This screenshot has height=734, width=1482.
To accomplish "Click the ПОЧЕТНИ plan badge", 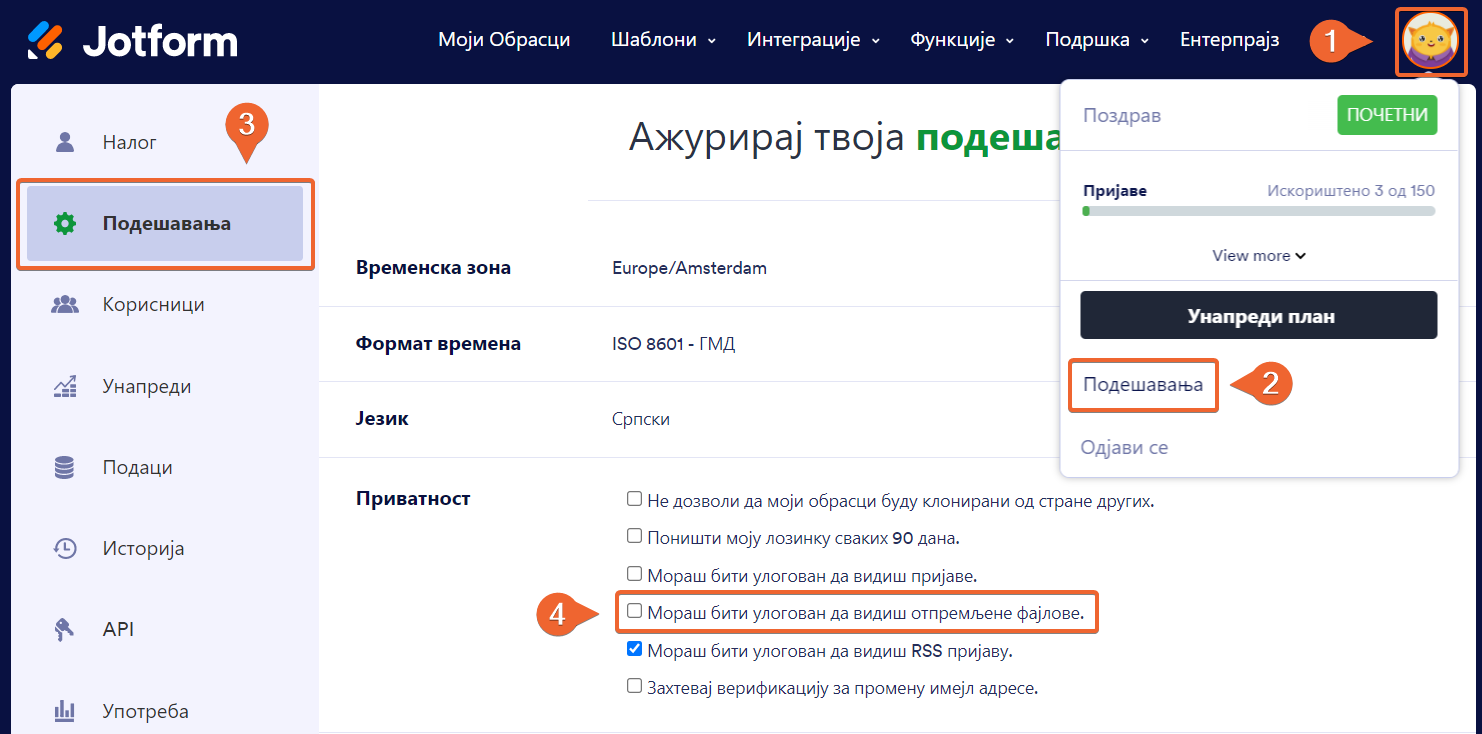I will 1387,115.
